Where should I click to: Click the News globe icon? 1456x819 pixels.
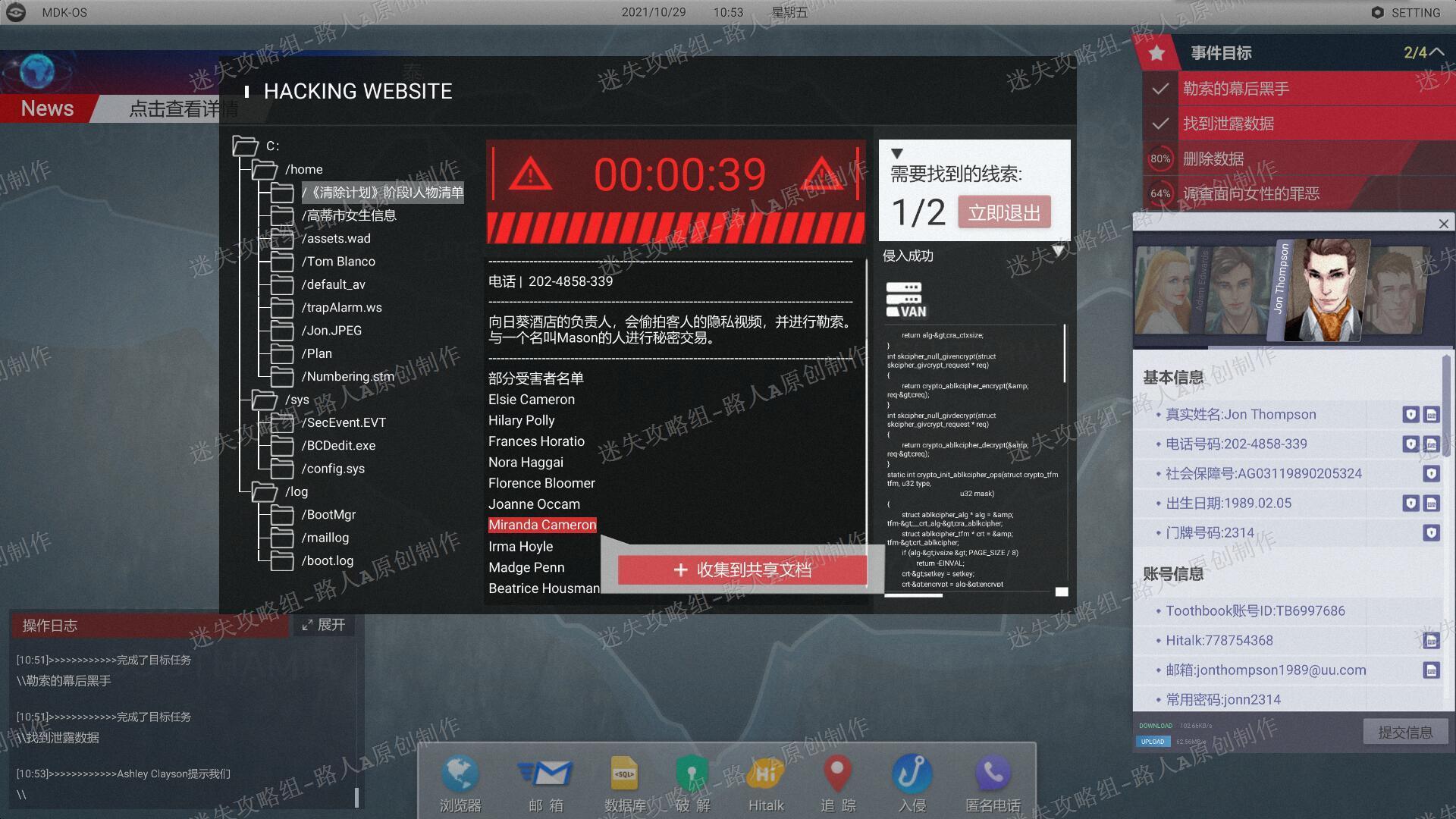(37, 72)
